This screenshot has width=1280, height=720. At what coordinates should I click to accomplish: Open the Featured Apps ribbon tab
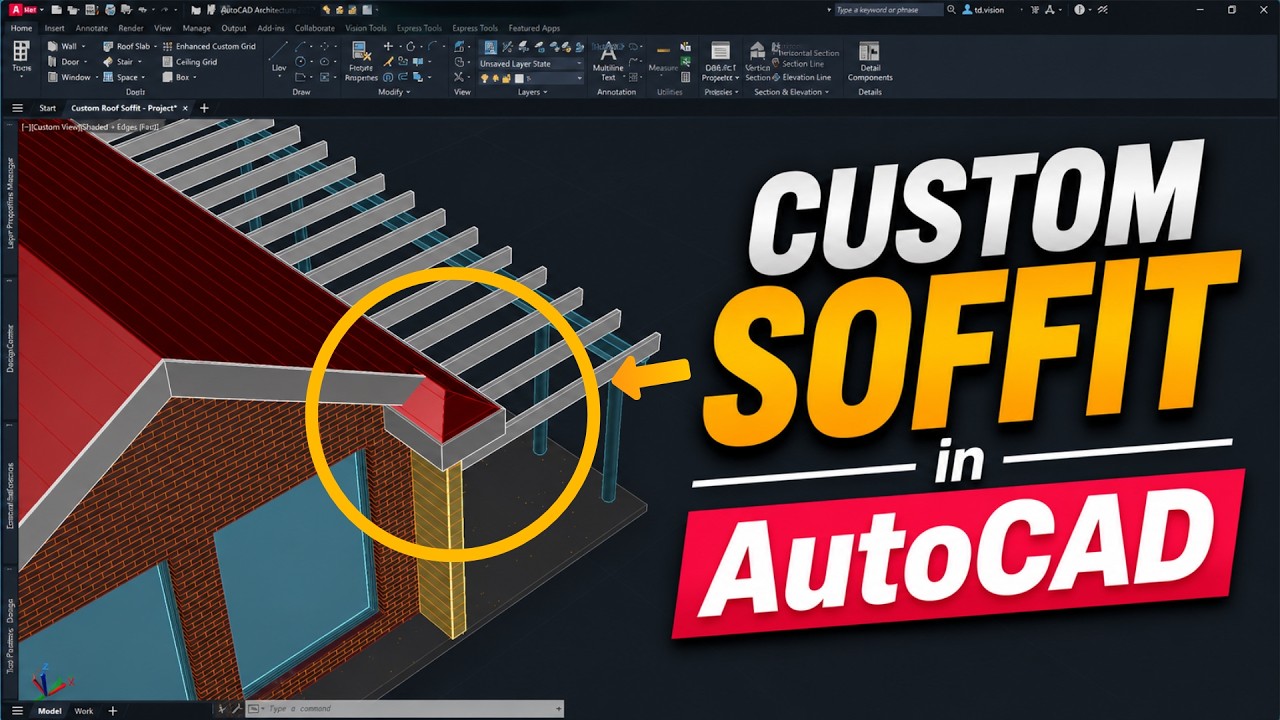click(534, 28)
